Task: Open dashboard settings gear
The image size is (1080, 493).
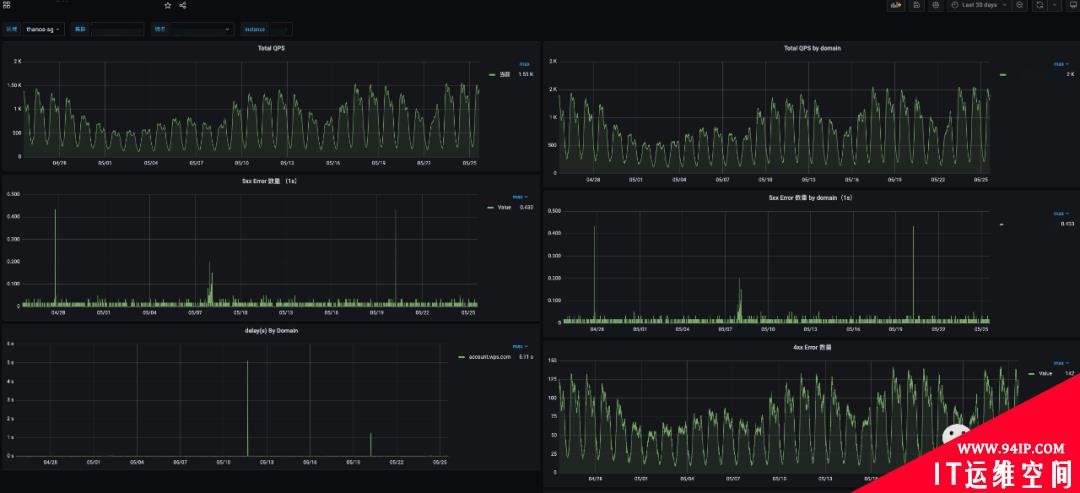Action: 935,5
